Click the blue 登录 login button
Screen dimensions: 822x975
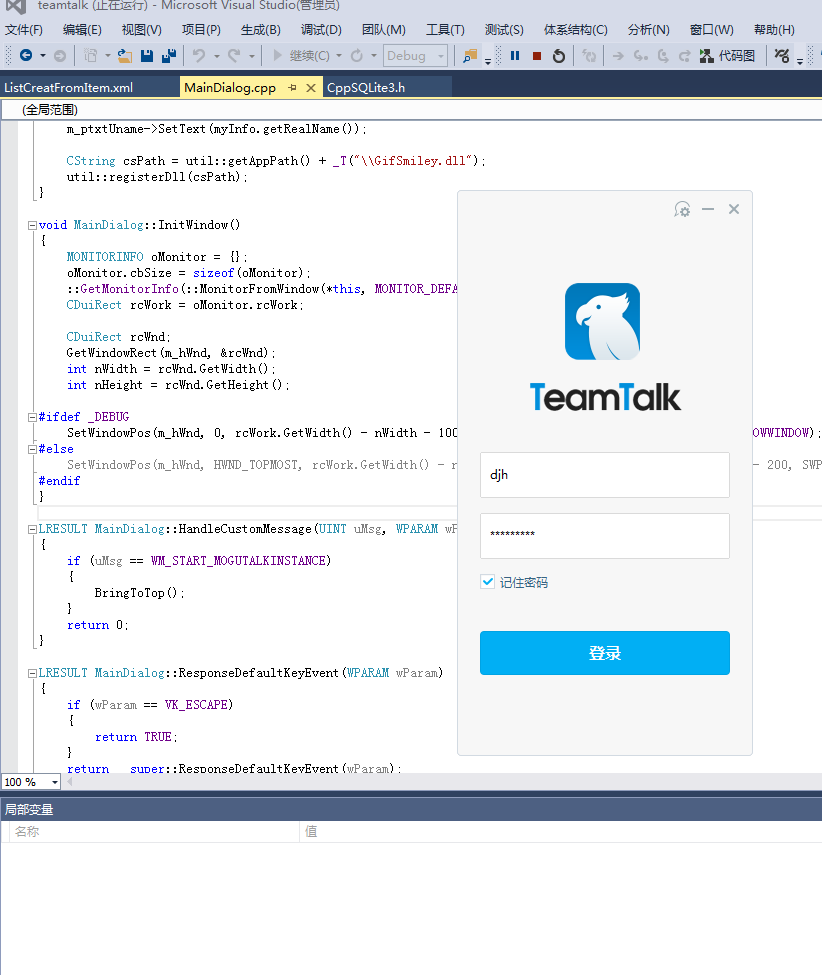[605, 653]
